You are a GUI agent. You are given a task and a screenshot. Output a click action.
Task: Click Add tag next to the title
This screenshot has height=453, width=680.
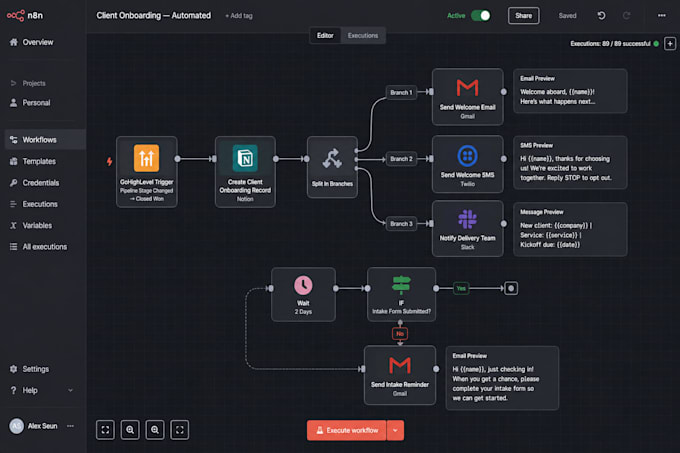[239, 16]
